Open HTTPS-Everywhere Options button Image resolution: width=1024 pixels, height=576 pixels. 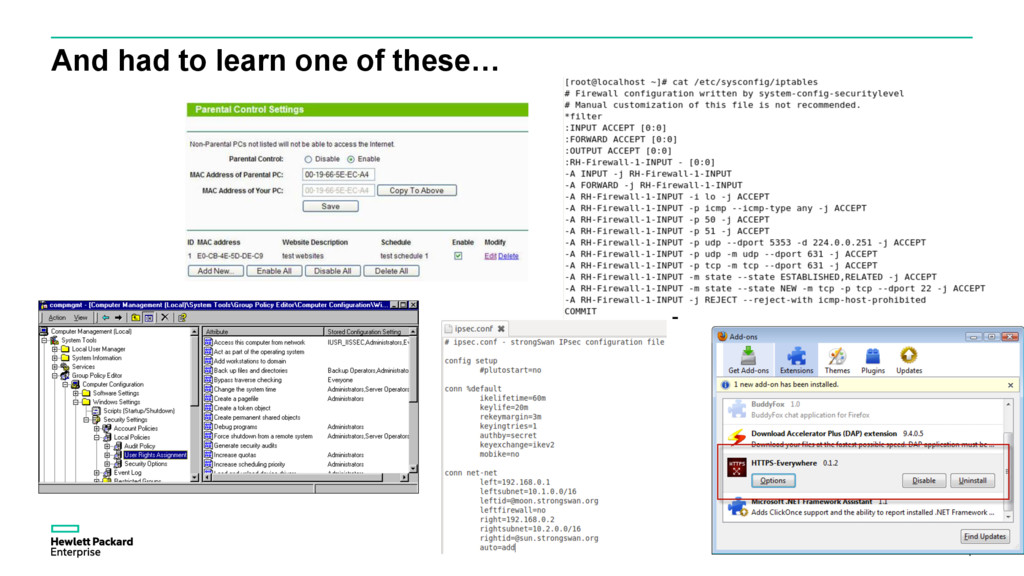point(773,481)
